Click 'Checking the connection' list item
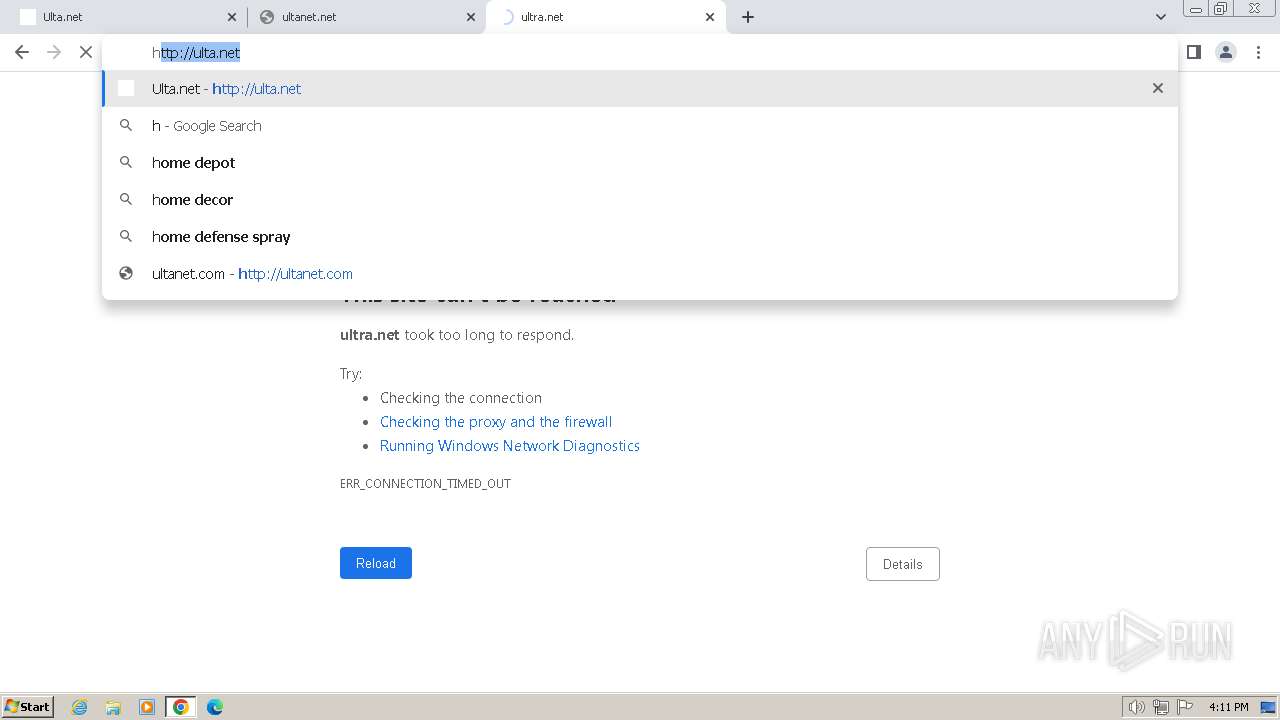The image size is (1280, 720). pos(461,398)
